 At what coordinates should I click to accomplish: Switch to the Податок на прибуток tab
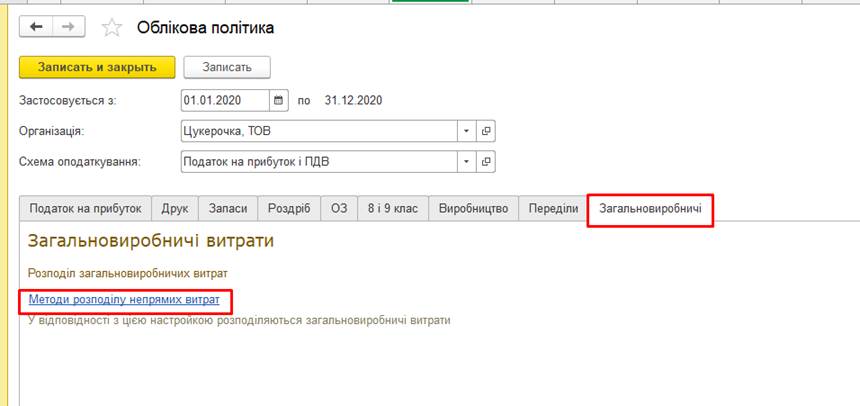coord(85,208)
